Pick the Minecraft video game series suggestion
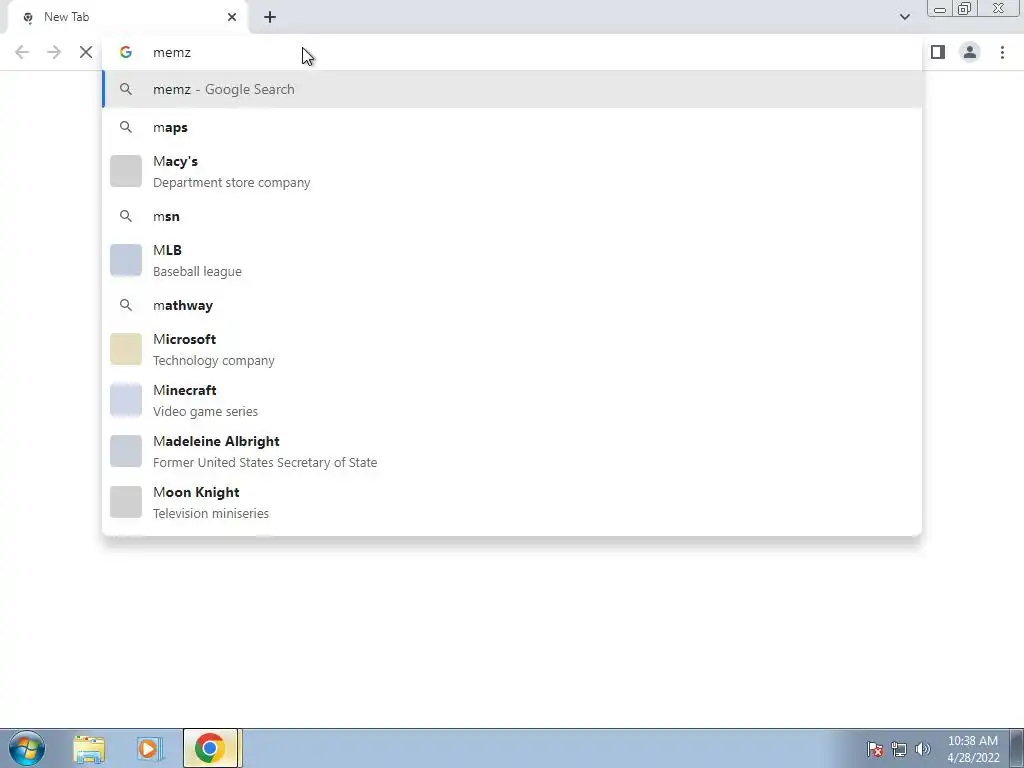1024x768 pixels. click(x=512, y=400)
